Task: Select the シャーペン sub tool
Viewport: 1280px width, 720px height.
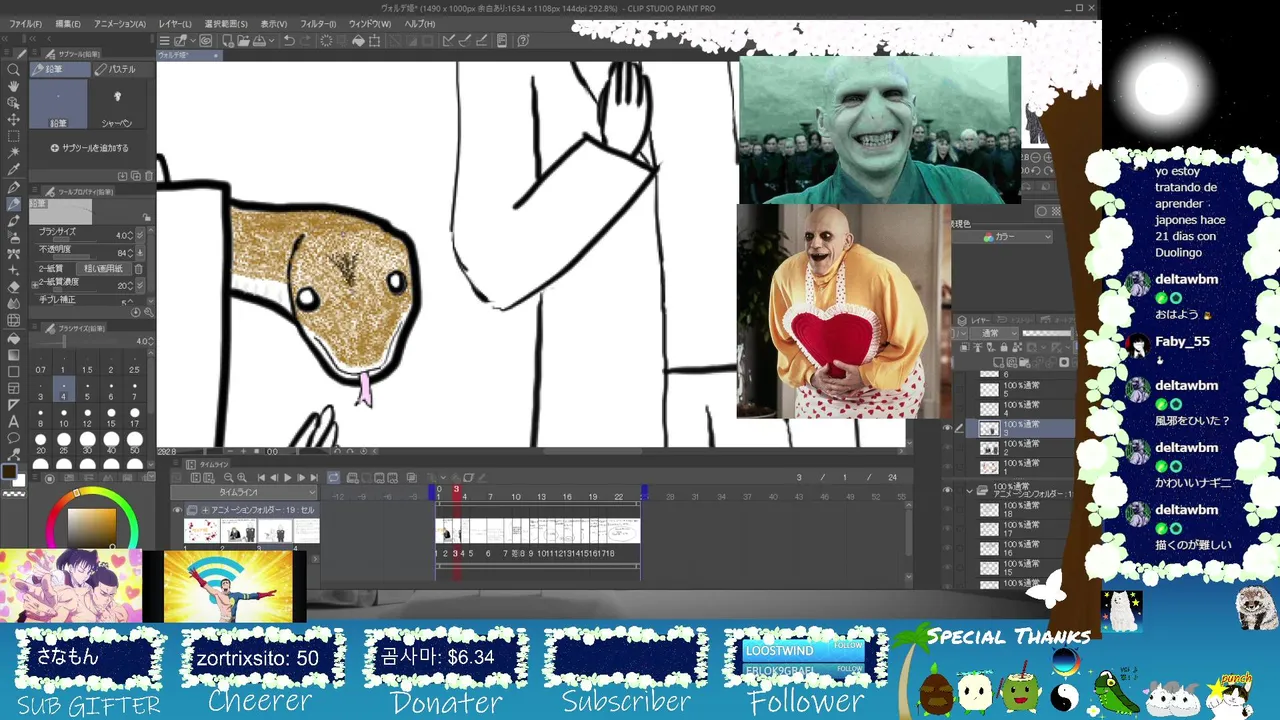Action: (x=117, y=105)
